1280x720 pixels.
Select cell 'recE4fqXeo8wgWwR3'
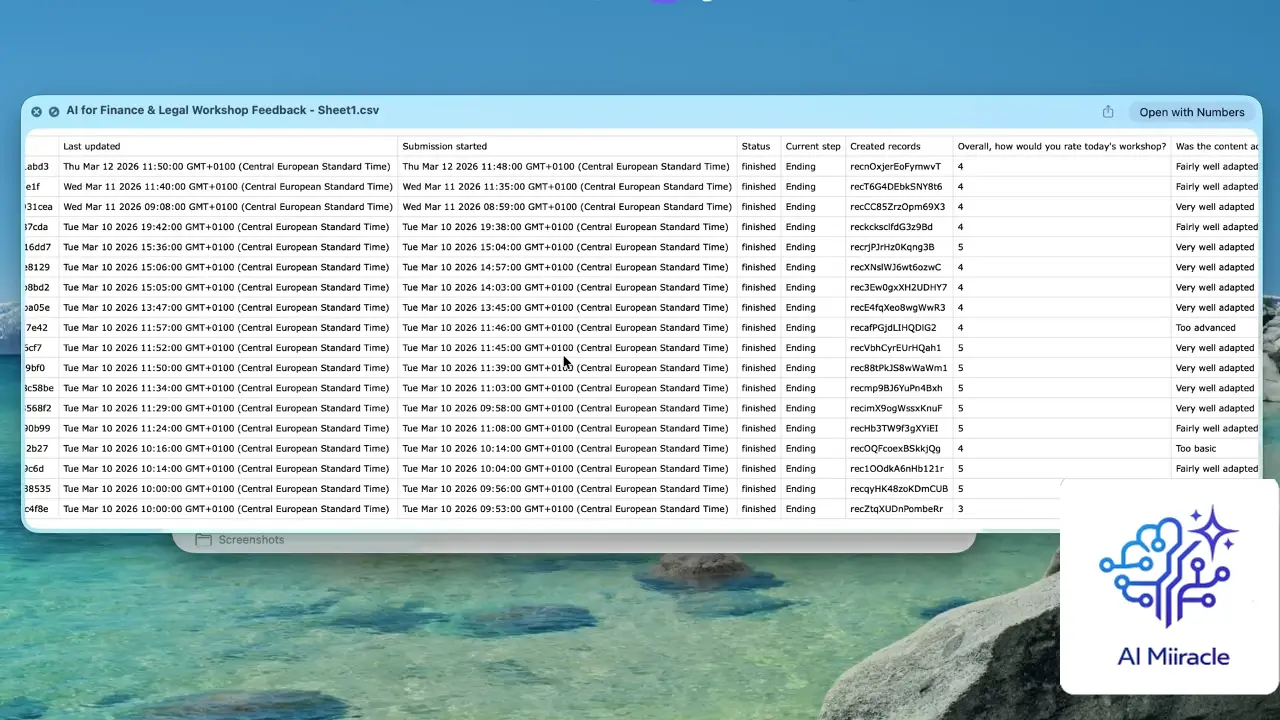897,307
